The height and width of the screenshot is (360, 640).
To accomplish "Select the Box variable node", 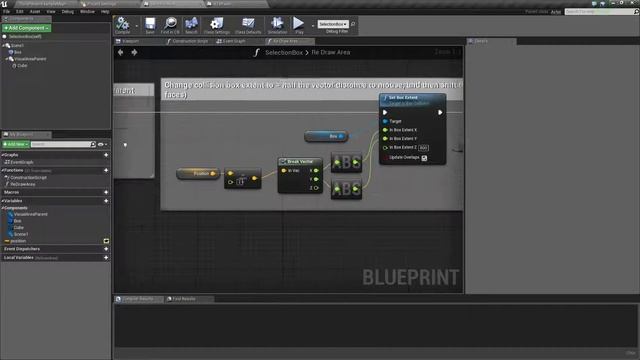I will point(326,136).
